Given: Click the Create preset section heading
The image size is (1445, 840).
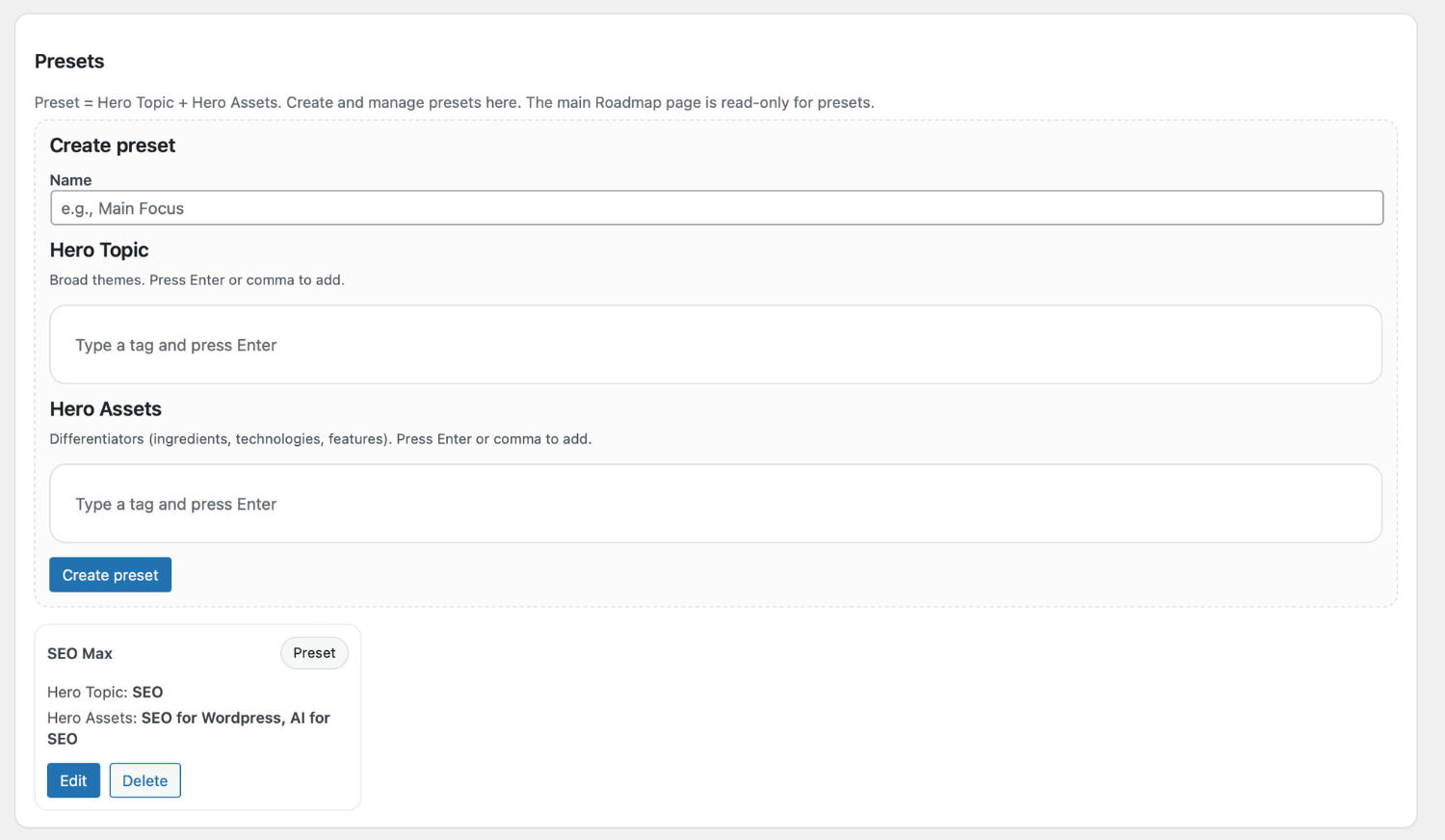Looking at the screenshot, I should point(112,144).
